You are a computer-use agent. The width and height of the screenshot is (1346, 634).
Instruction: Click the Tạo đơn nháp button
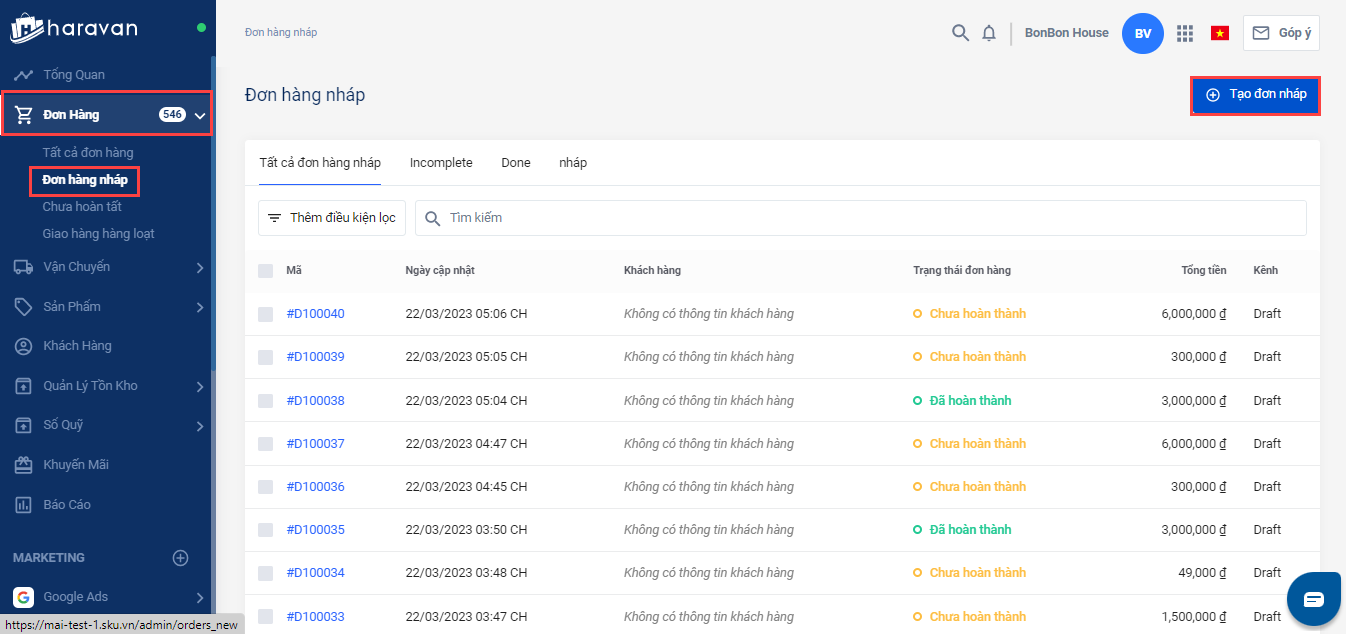coord(1256,95)
